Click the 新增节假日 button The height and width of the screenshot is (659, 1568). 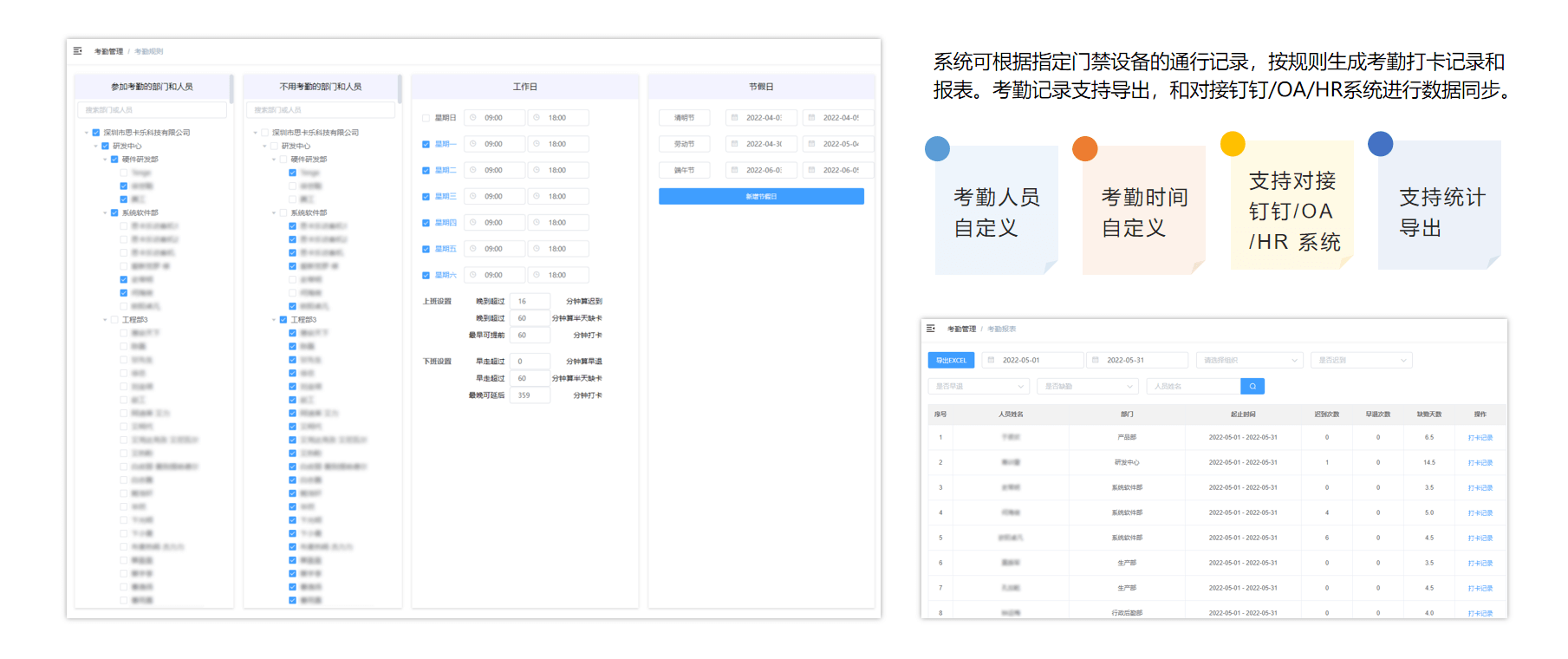(x=761, y=197)
